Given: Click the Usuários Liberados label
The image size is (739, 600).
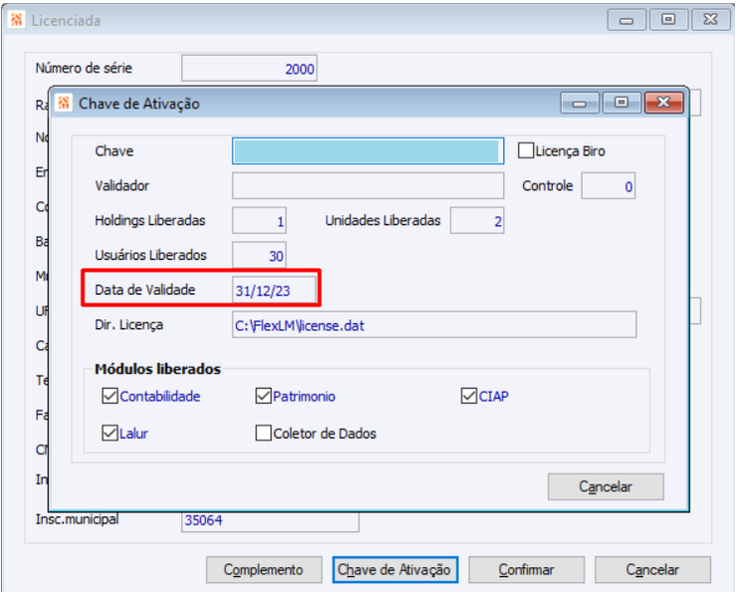Looking at the screenshot, I should pos(151,255).
